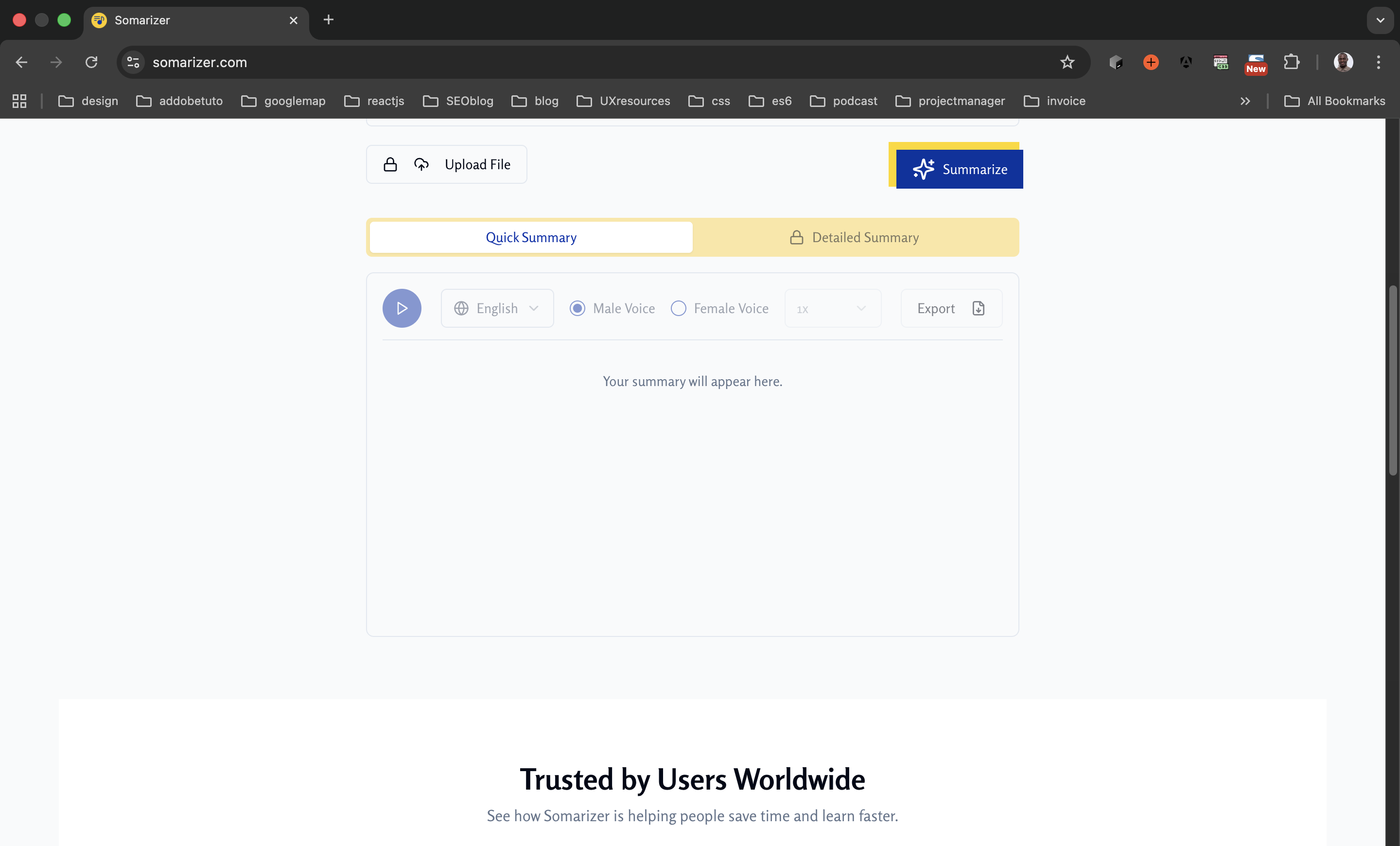Click the Somarizer favicon on the browser tab
The height and width of the screenshot is (846, 1400).
pyautogui.click(x=98, y=20)
